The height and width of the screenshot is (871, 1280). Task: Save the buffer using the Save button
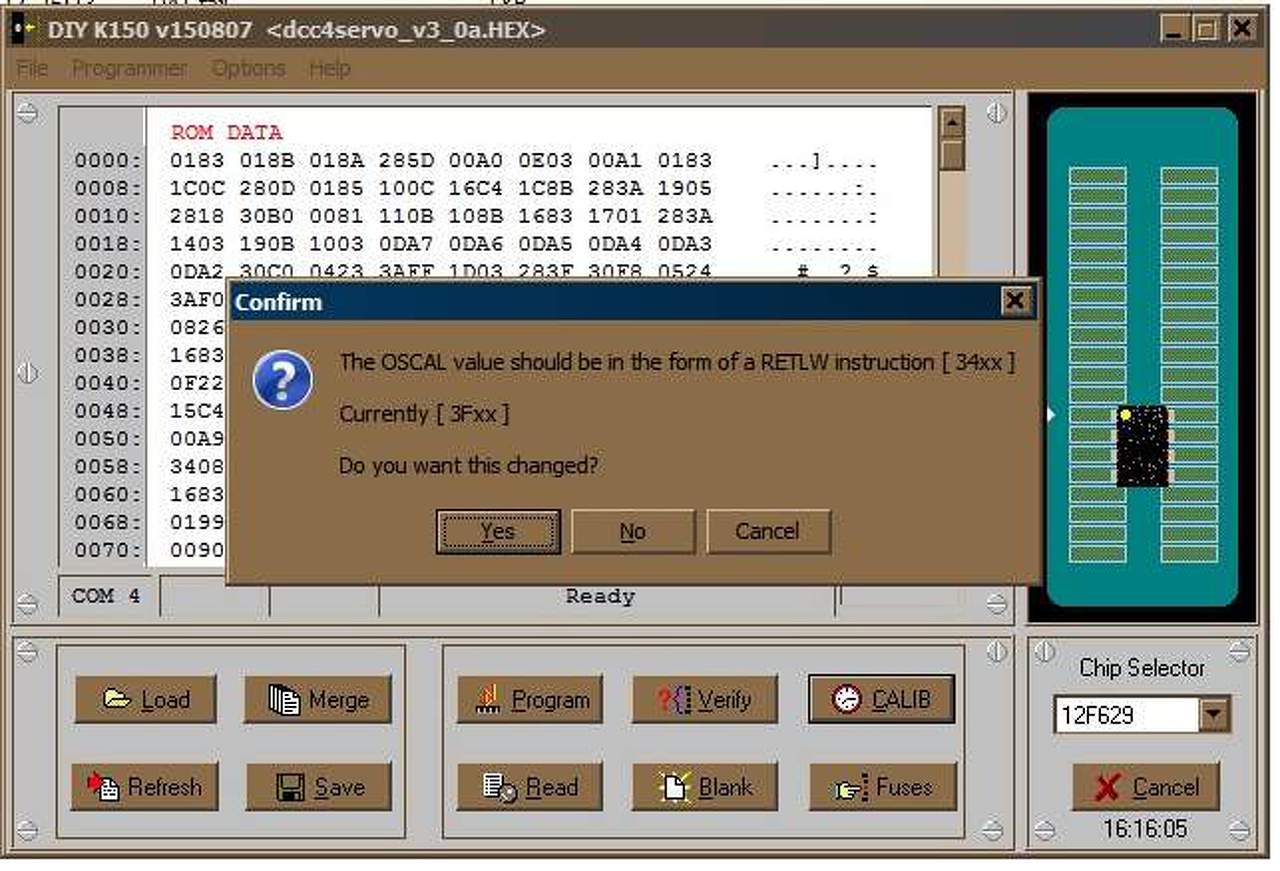(318, 786)
